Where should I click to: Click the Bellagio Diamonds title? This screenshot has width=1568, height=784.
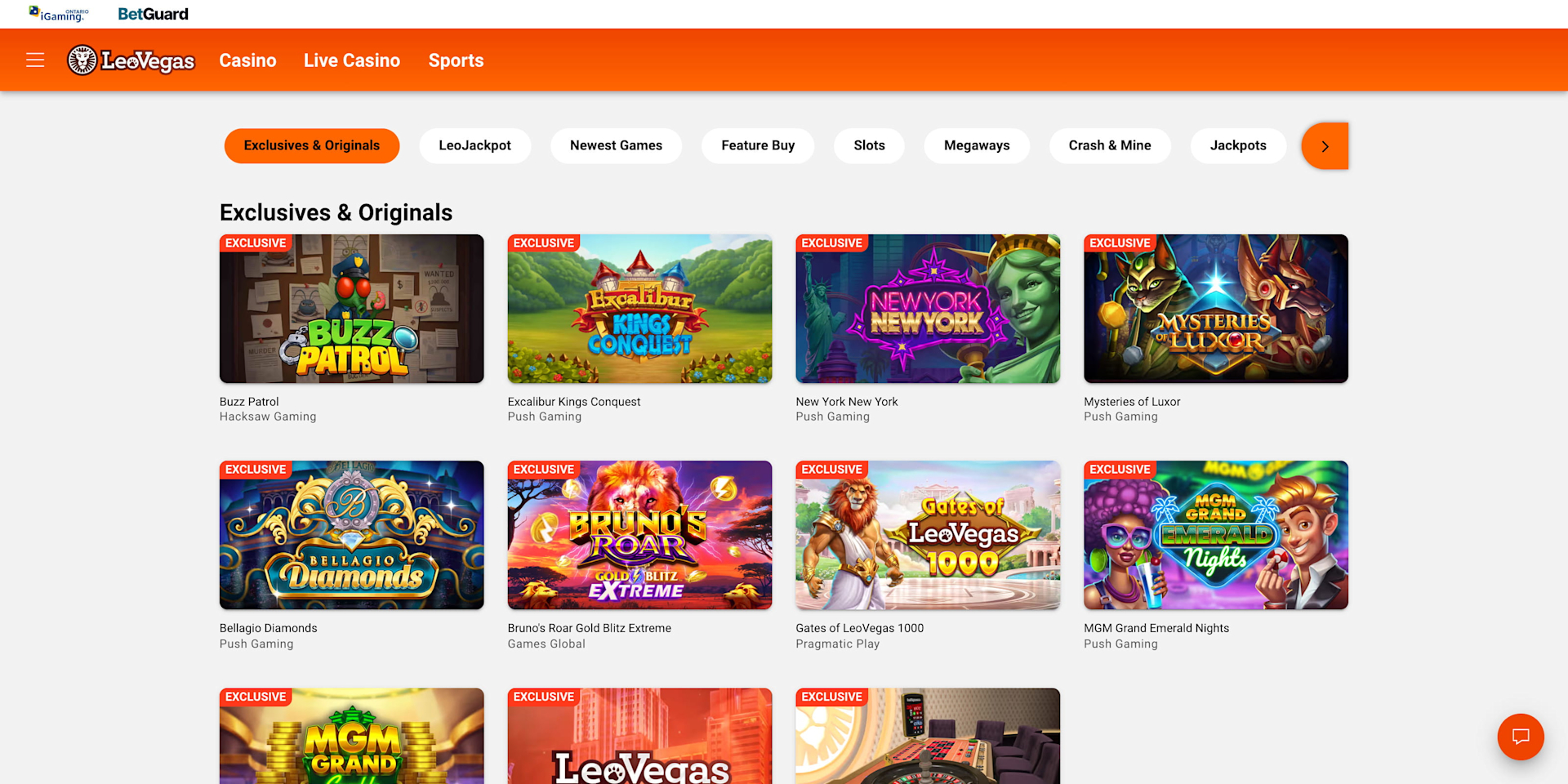tap(269, 628)
